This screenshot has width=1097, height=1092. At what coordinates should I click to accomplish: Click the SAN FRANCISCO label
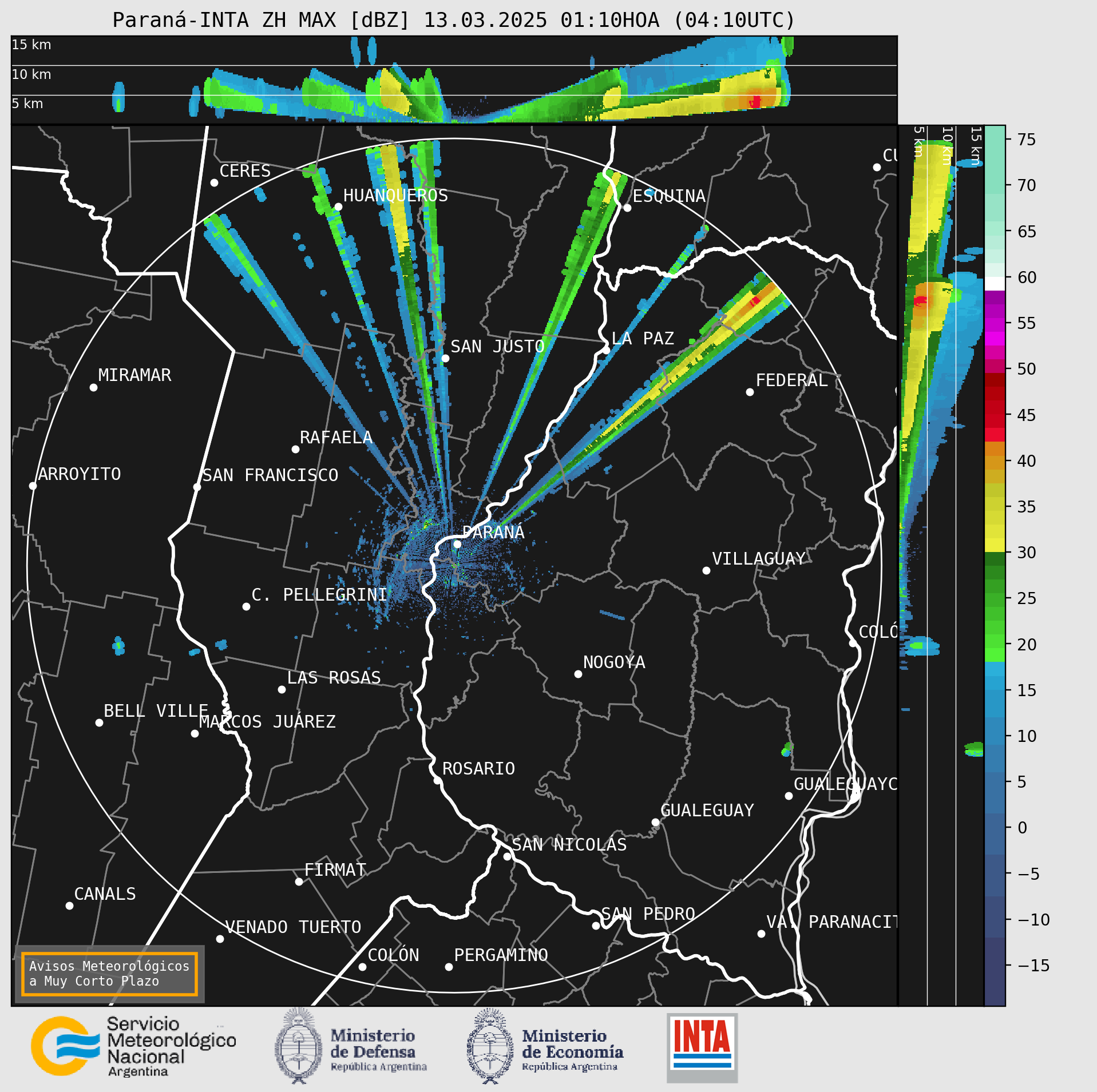(270, 475)
